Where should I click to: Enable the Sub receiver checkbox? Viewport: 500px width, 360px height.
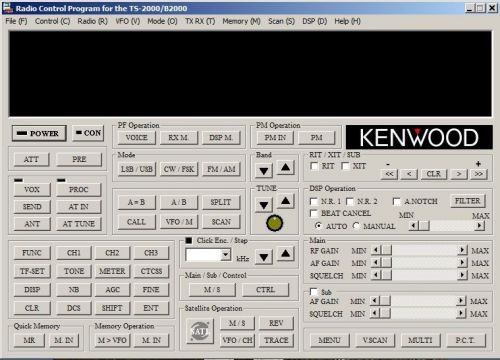coord(314,292)
